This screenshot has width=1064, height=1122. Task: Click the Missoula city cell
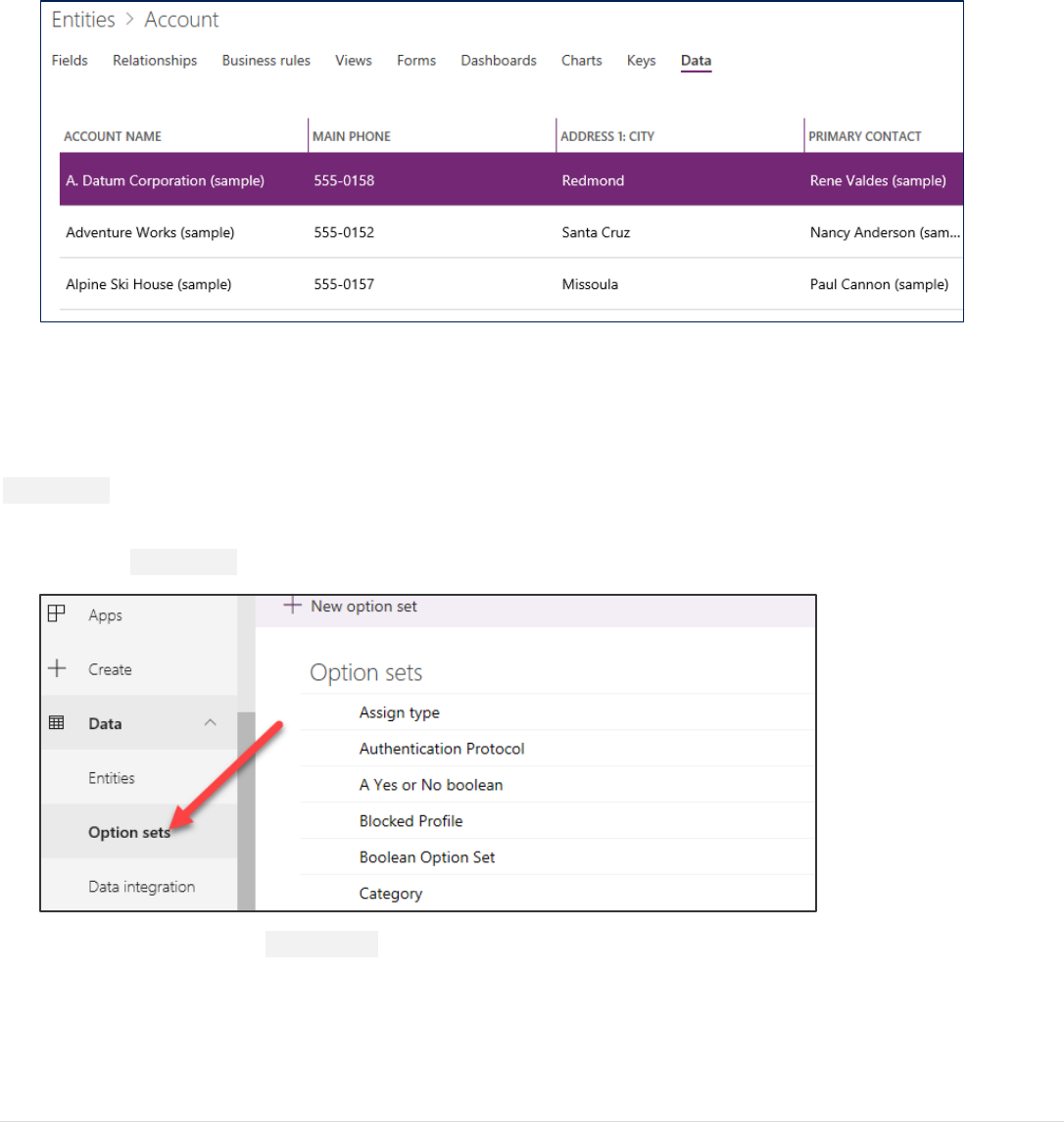point(591,285)
